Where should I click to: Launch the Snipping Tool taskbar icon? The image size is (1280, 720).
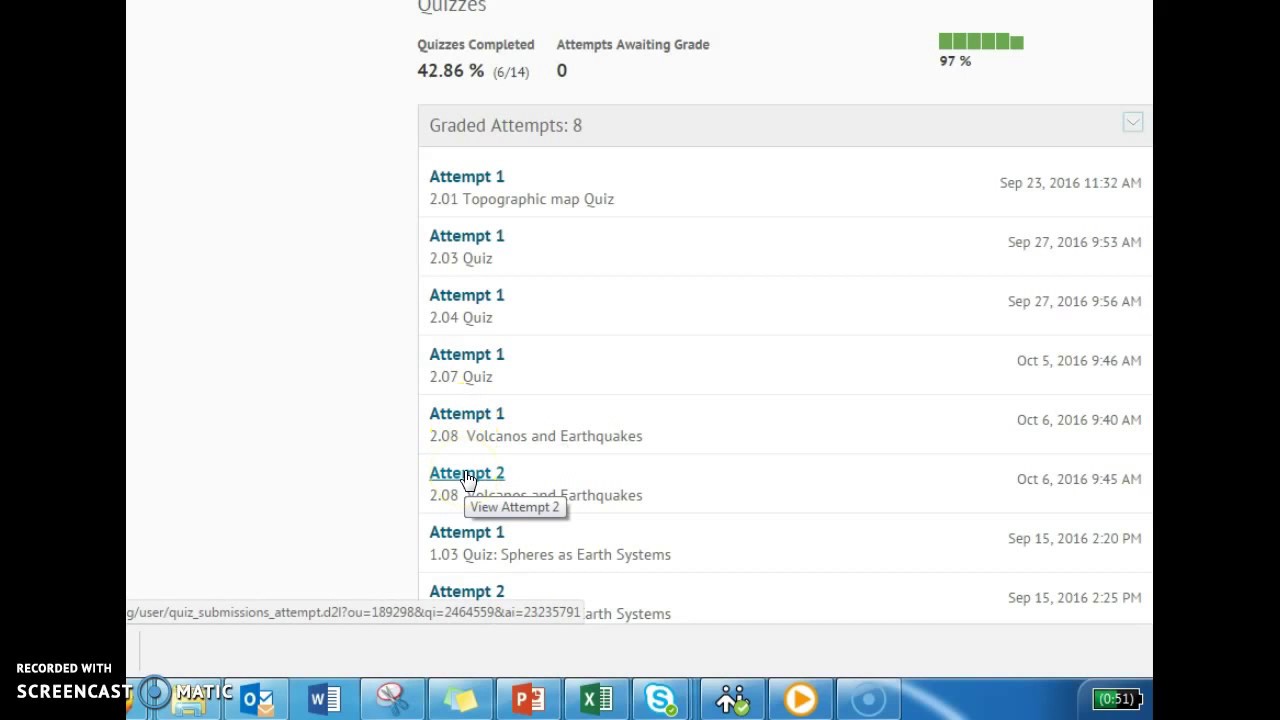pyautogui.click(x=392, y=698)
